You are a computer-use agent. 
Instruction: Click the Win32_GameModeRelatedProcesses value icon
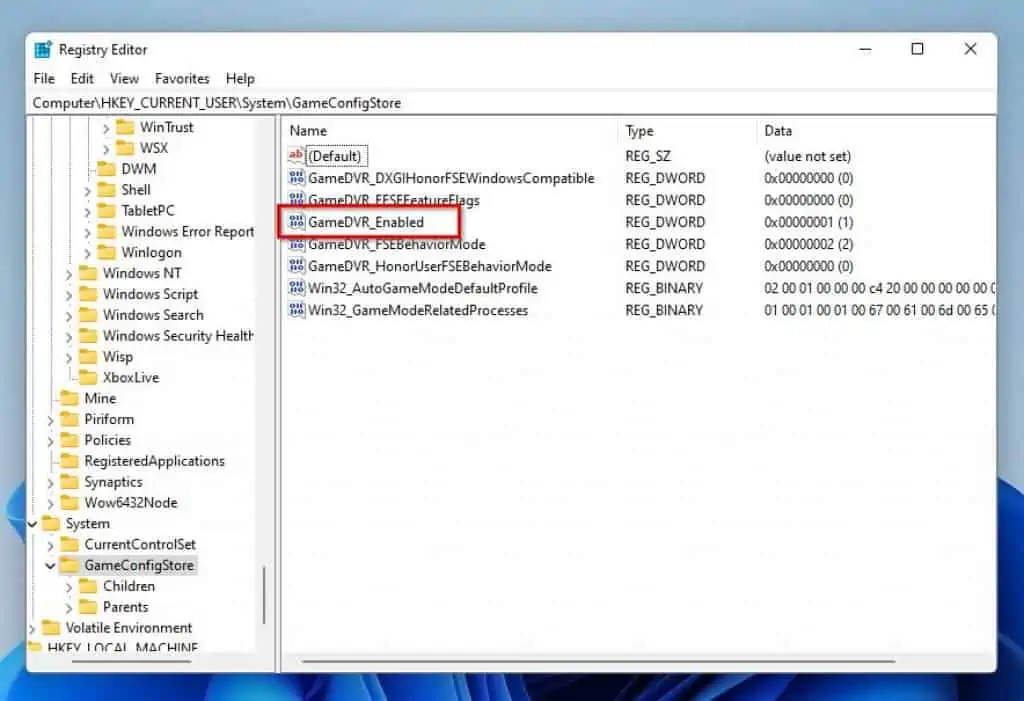click(x=296, y=310)
